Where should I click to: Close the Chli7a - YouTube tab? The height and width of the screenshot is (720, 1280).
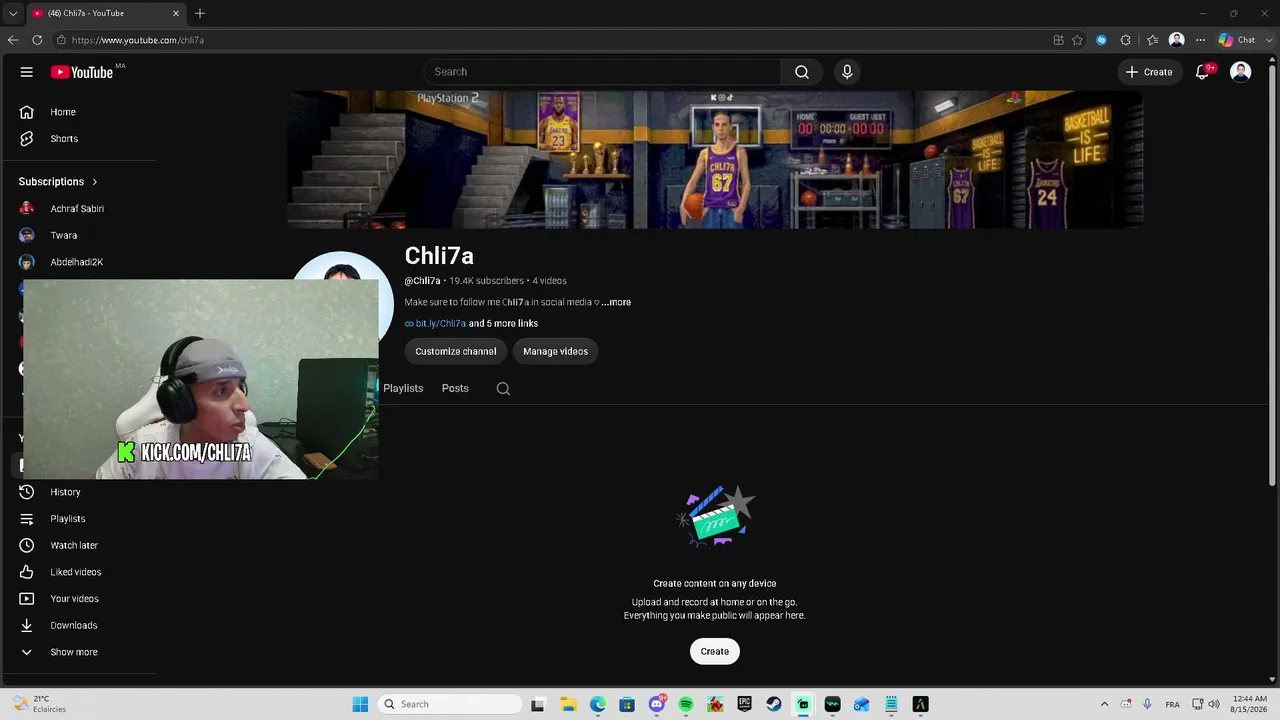pyautogui.click(x=176, y=13)
